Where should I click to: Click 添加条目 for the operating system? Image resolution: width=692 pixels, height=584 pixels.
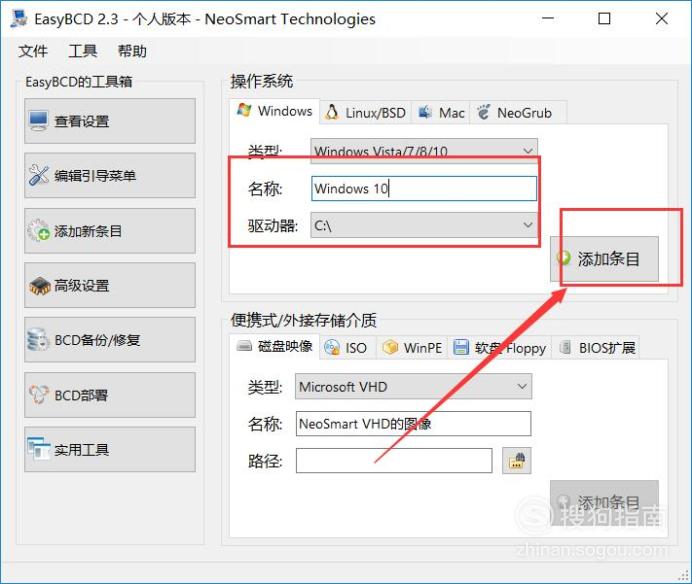tap(604, 259)
